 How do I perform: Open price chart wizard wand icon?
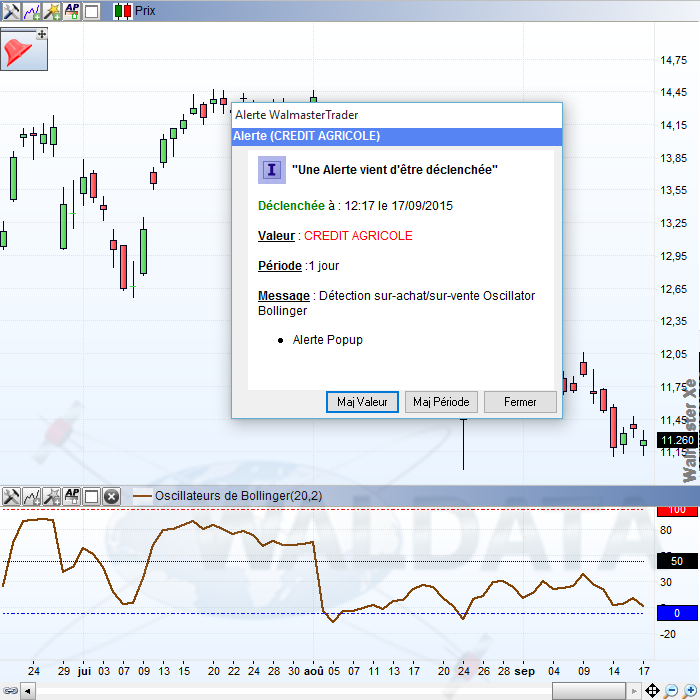[x=52, y=11]
